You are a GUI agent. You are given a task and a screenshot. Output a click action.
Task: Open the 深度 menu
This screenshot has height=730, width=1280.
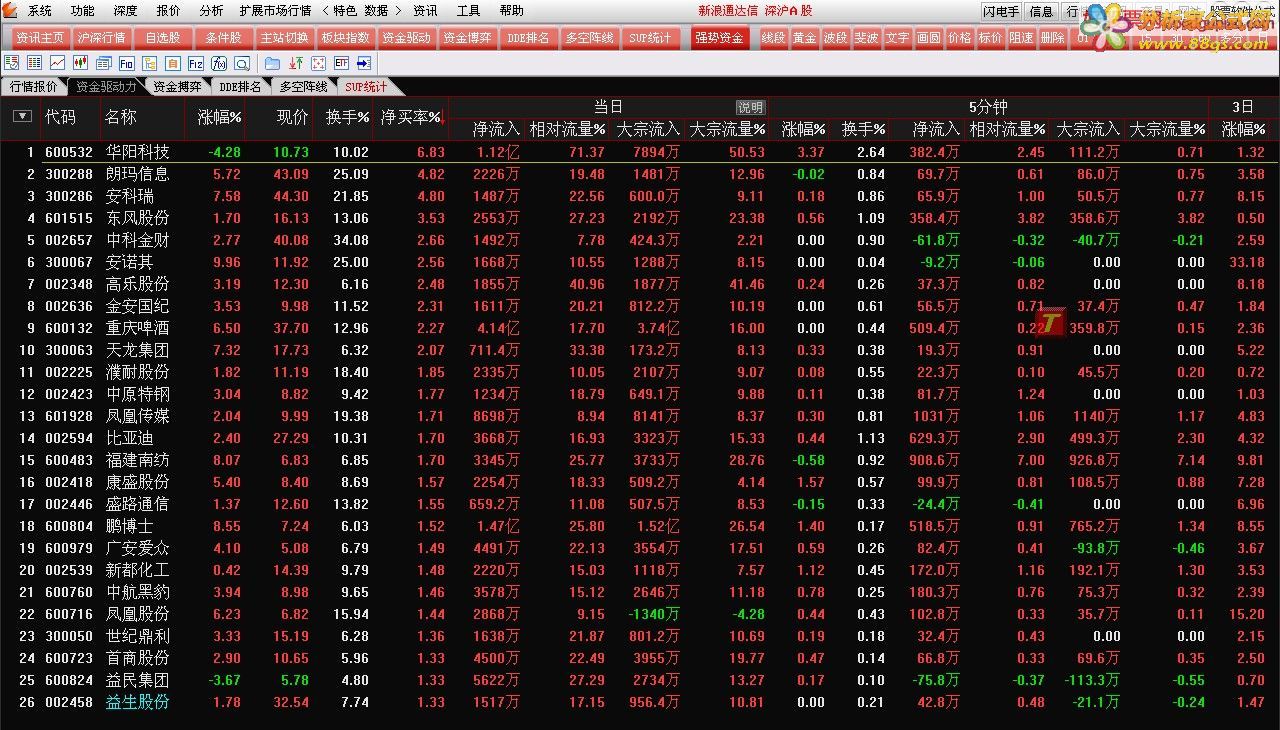[x=126, y=11]
